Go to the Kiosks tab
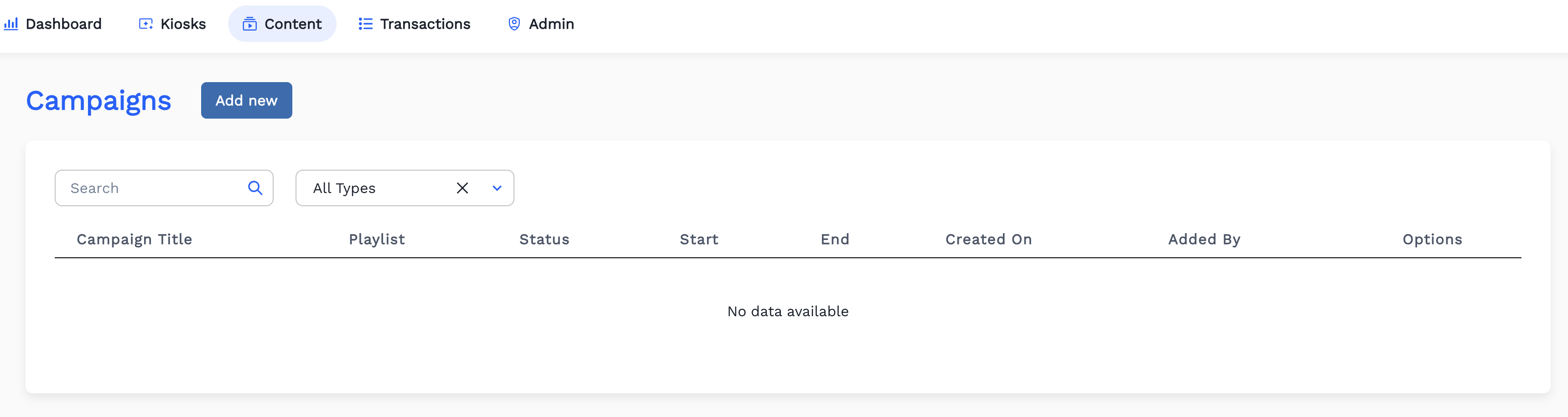 click(x=182, y=24)
